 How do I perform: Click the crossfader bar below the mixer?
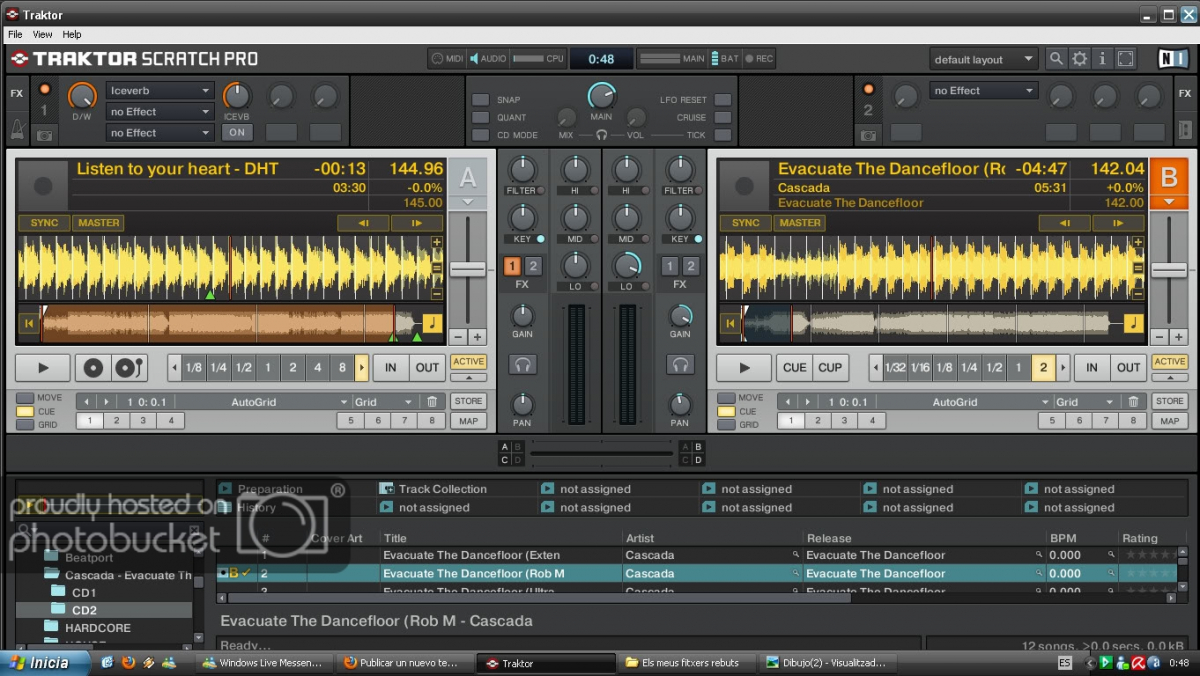[x=601, y=455]
